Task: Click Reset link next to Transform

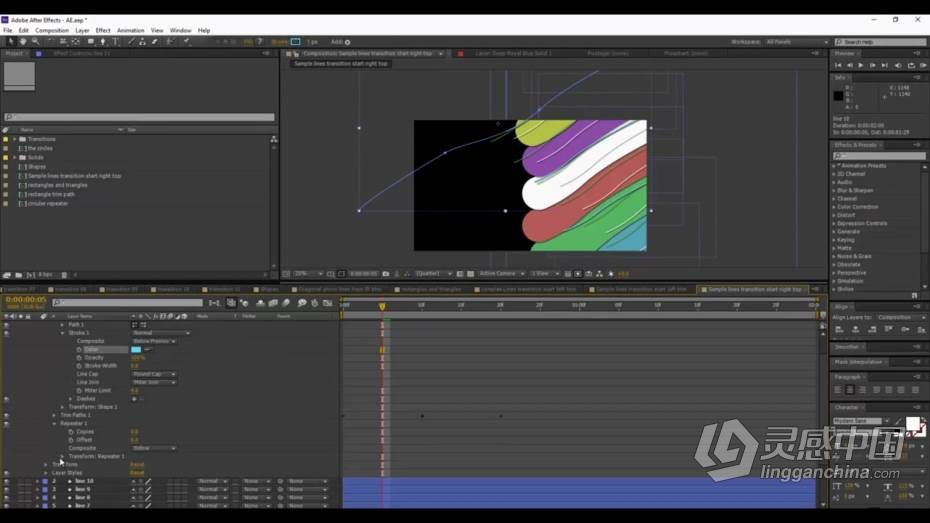Action: [x=137, y=465]
